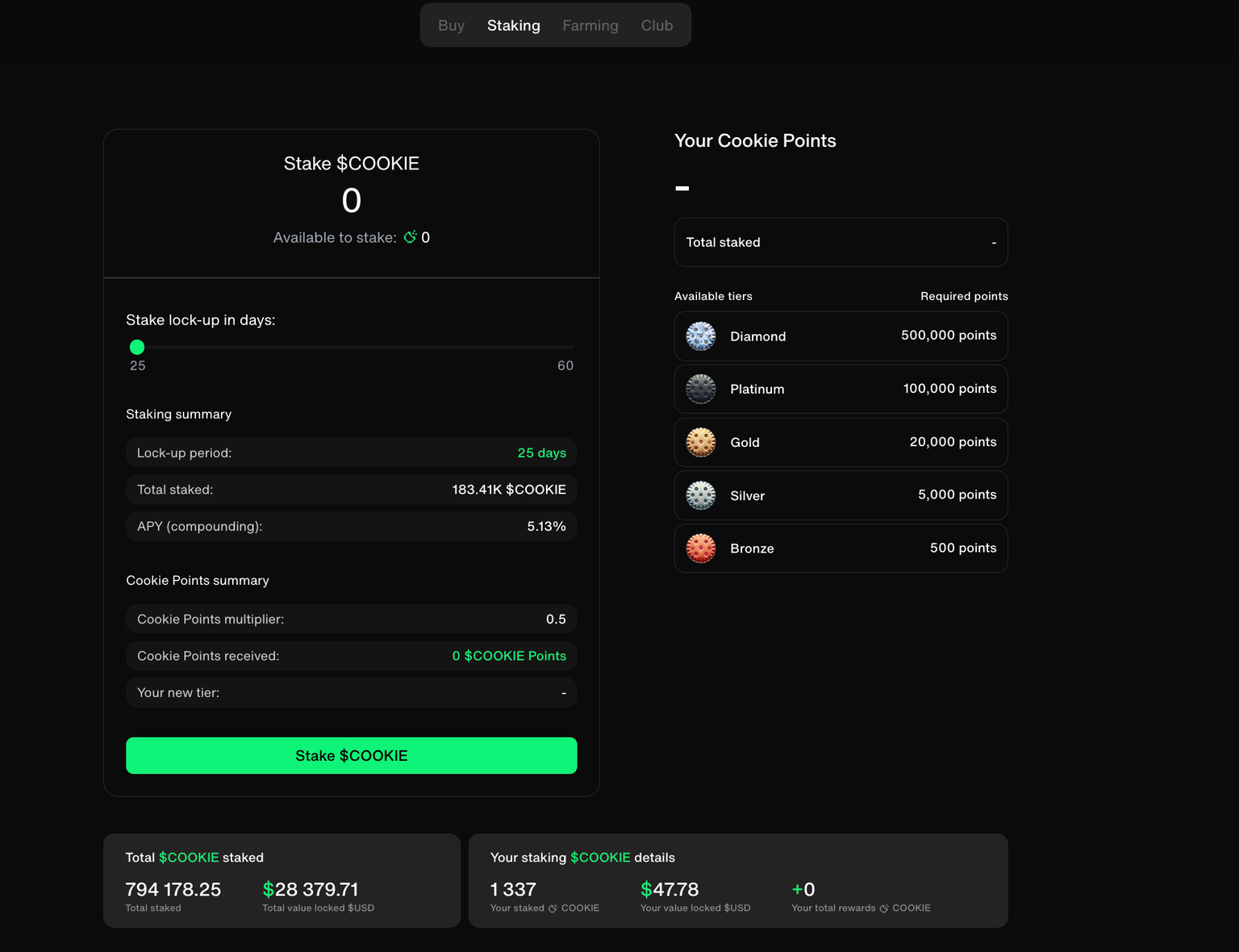Click cookie icon in Your total rewards label
Image resolution: width=1239 pixels, height=952 pixels.
pyautogui.click(x=884, y=908)
